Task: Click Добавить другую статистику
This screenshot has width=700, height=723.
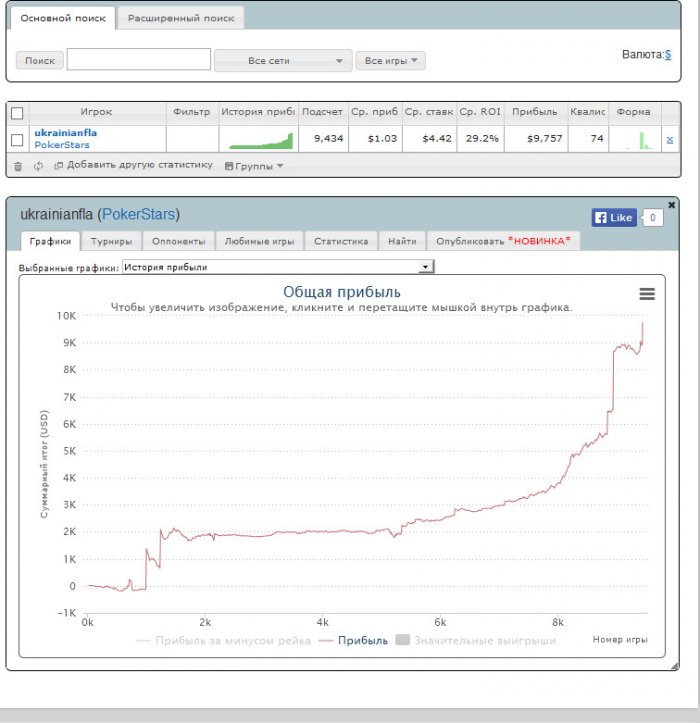Action: pos(134,165)
